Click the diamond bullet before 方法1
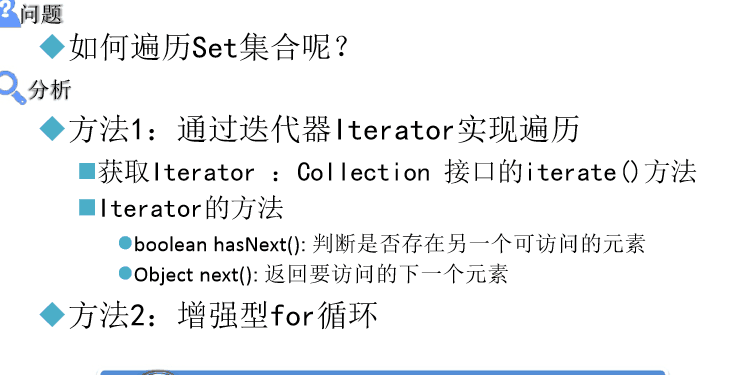The height and width of the screenshot is (375, 756). tap(52, 129)
